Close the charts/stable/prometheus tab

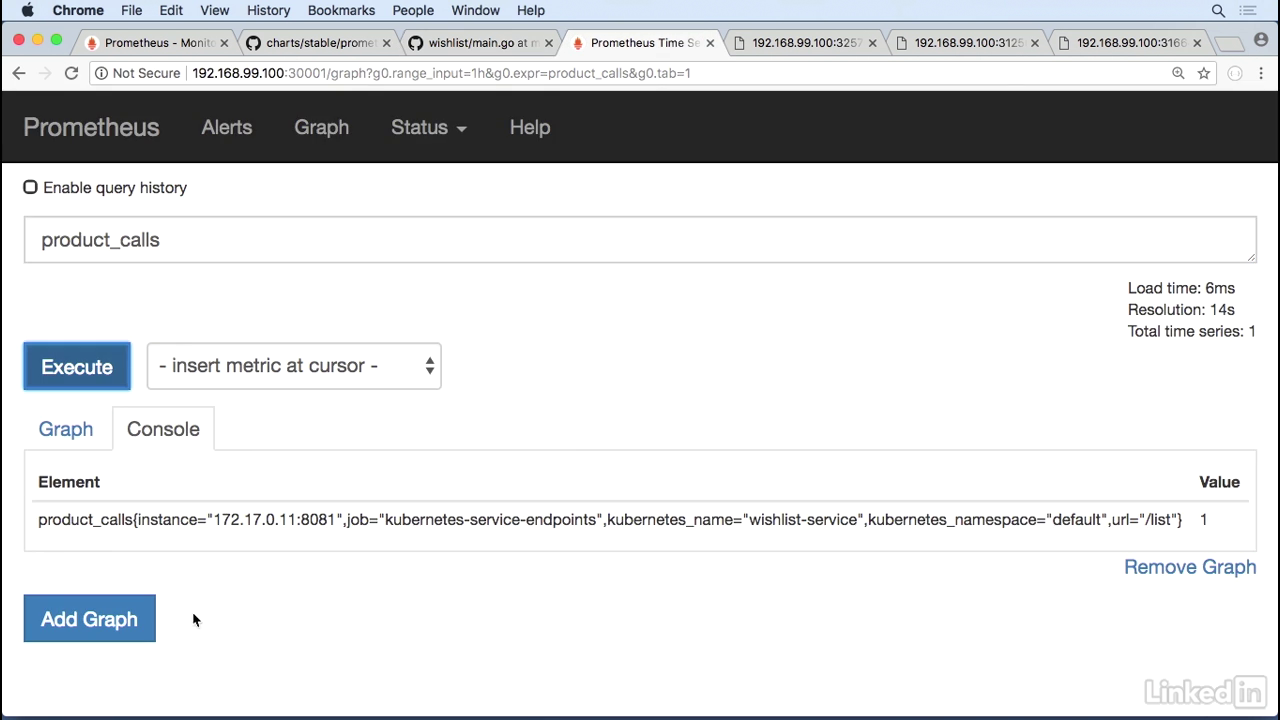(x=386, y=43)
